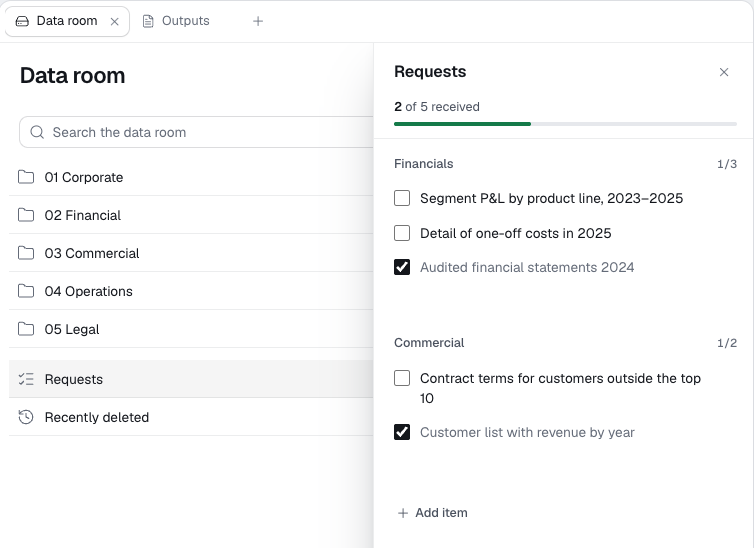
Task: Click the Commercial section heading
Action: (x=429, y=343)
